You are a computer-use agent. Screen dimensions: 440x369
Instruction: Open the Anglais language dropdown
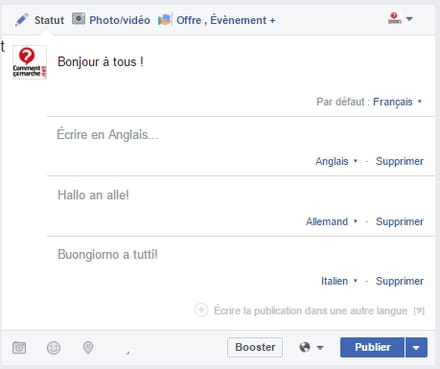click(336, 161)
